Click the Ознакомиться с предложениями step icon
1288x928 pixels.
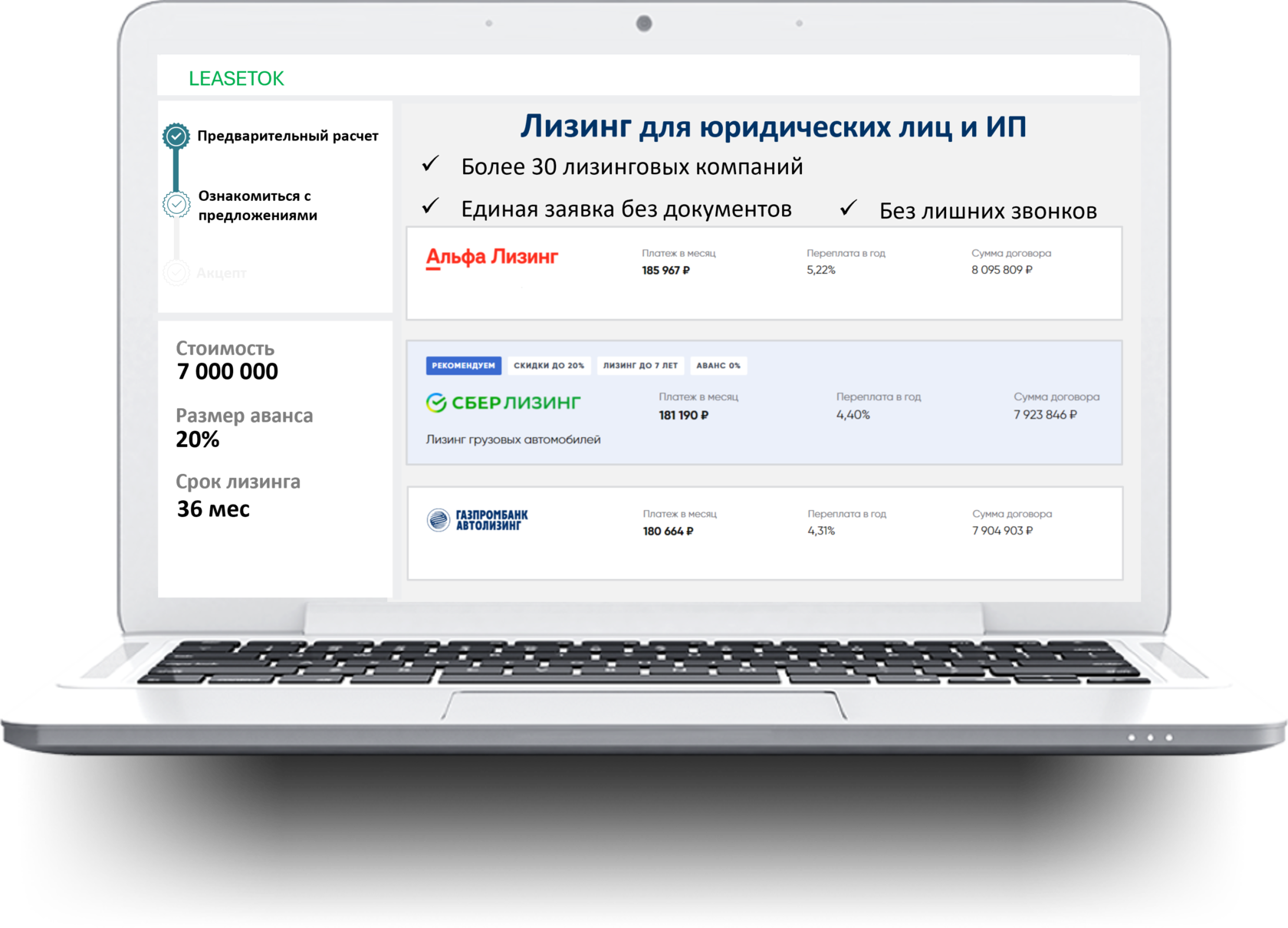[x=176, y=204]
